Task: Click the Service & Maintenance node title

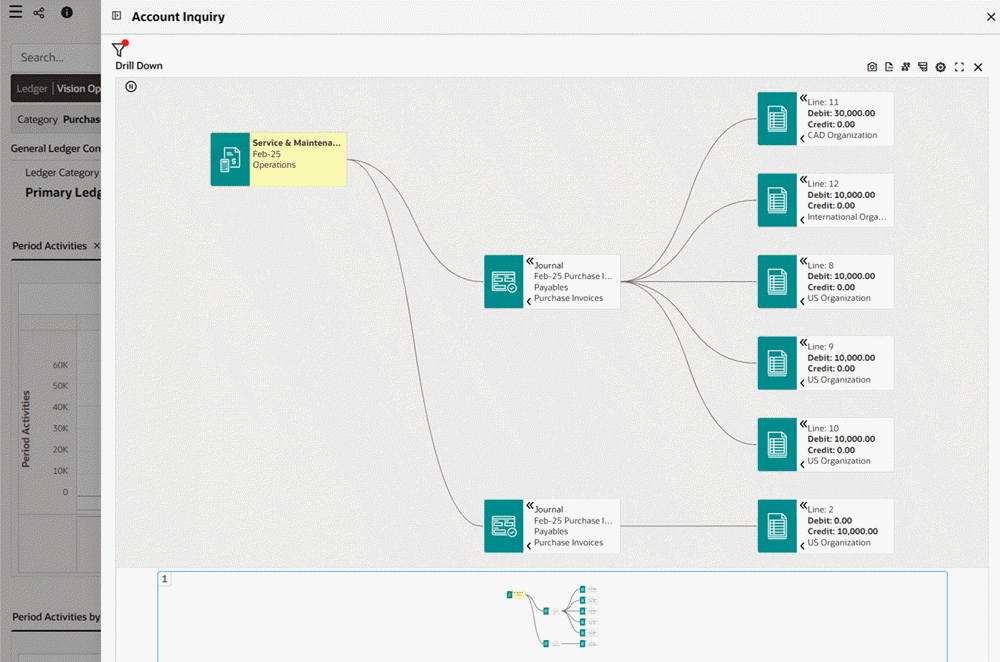Action: coord(297,143)
